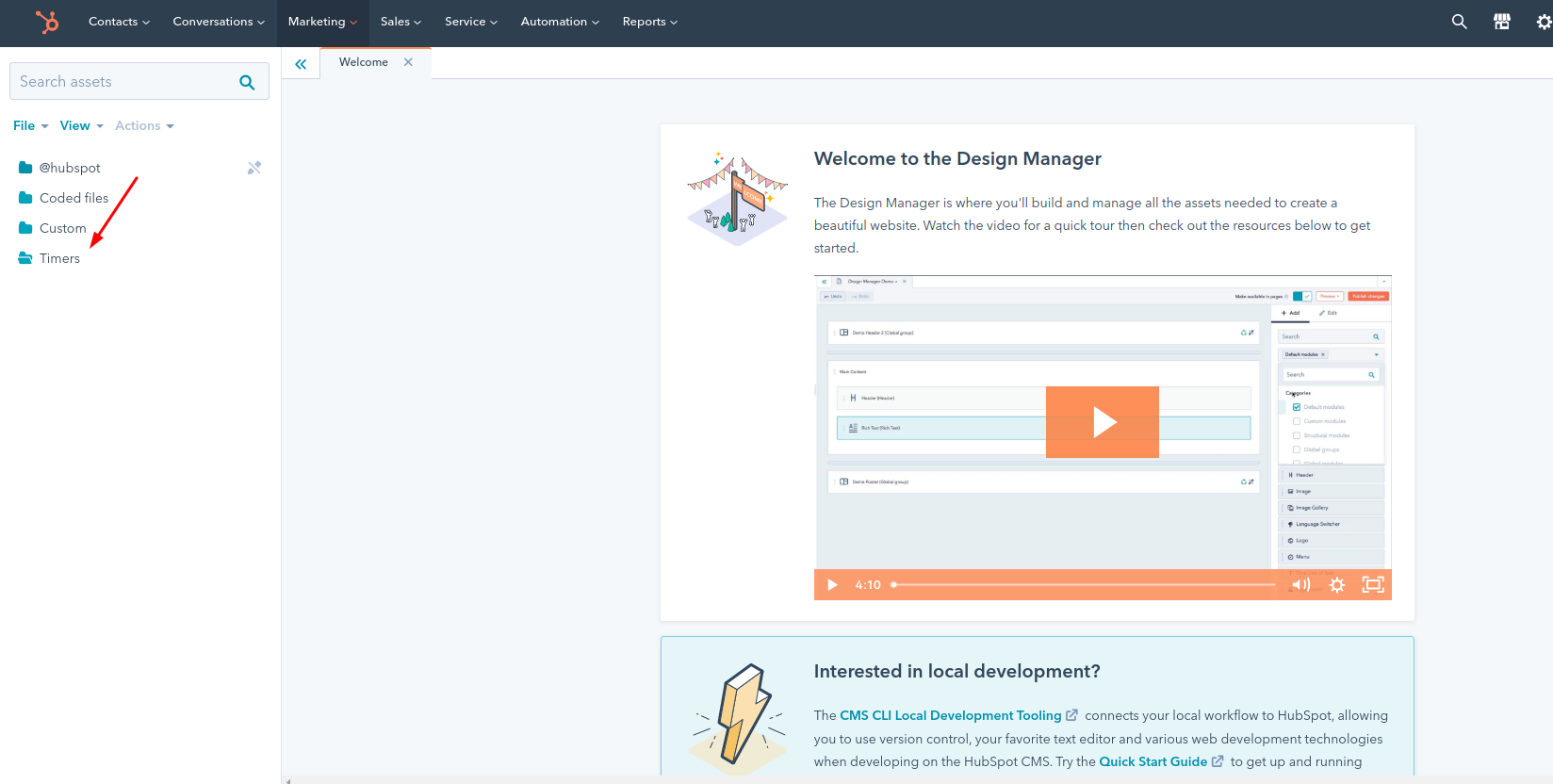Viewport: 1553px width, 784px height.
Task: Click the video progress seek bar
Action: point(1084,585)
